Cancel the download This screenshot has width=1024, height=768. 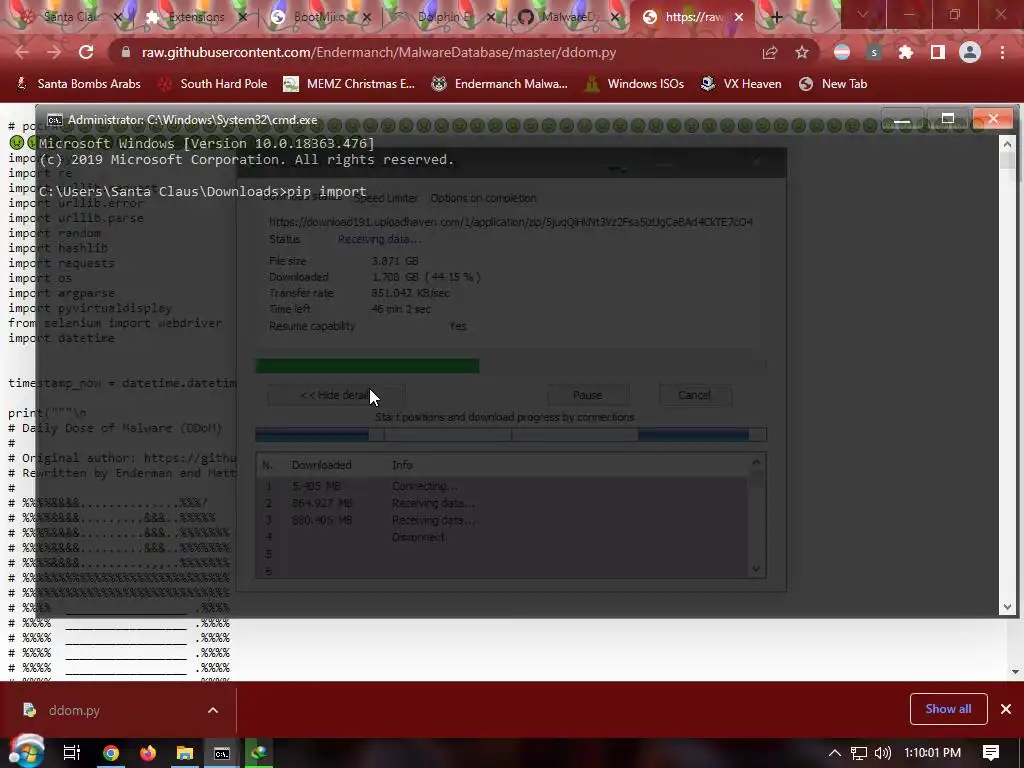click(695, 395)
